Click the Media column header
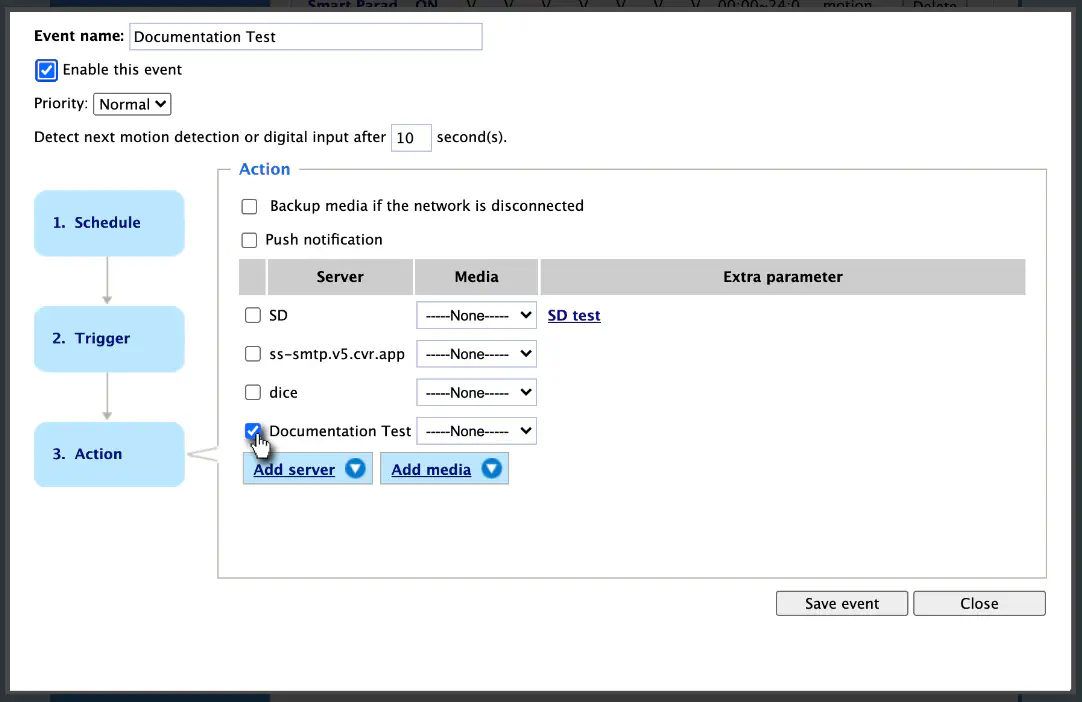 (476, 277)
